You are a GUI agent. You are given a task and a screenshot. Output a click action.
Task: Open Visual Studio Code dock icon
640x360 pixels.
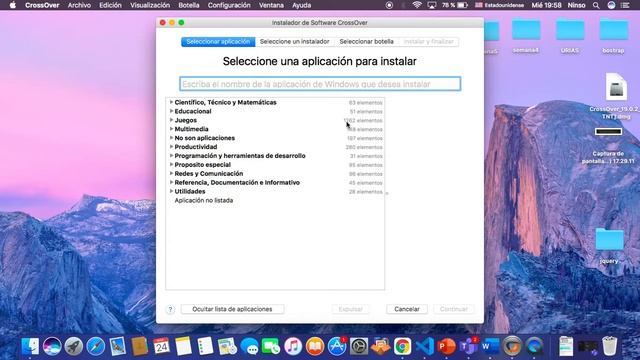(424, 347)
